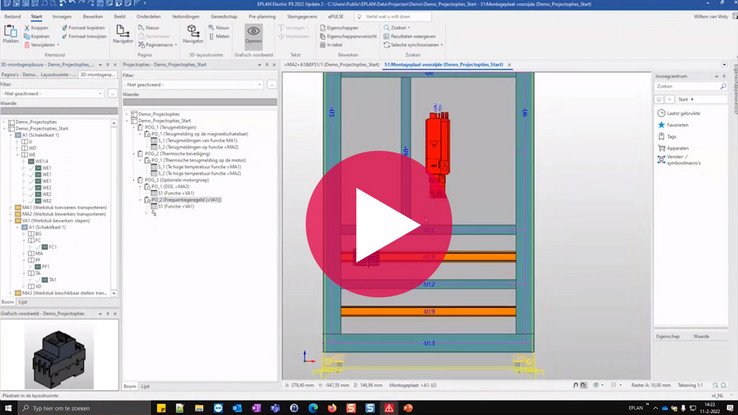The height and width of the screenshot is (415, 738).
Task: Click the Meten (measure) tool
Action: (x=219, y=36)
